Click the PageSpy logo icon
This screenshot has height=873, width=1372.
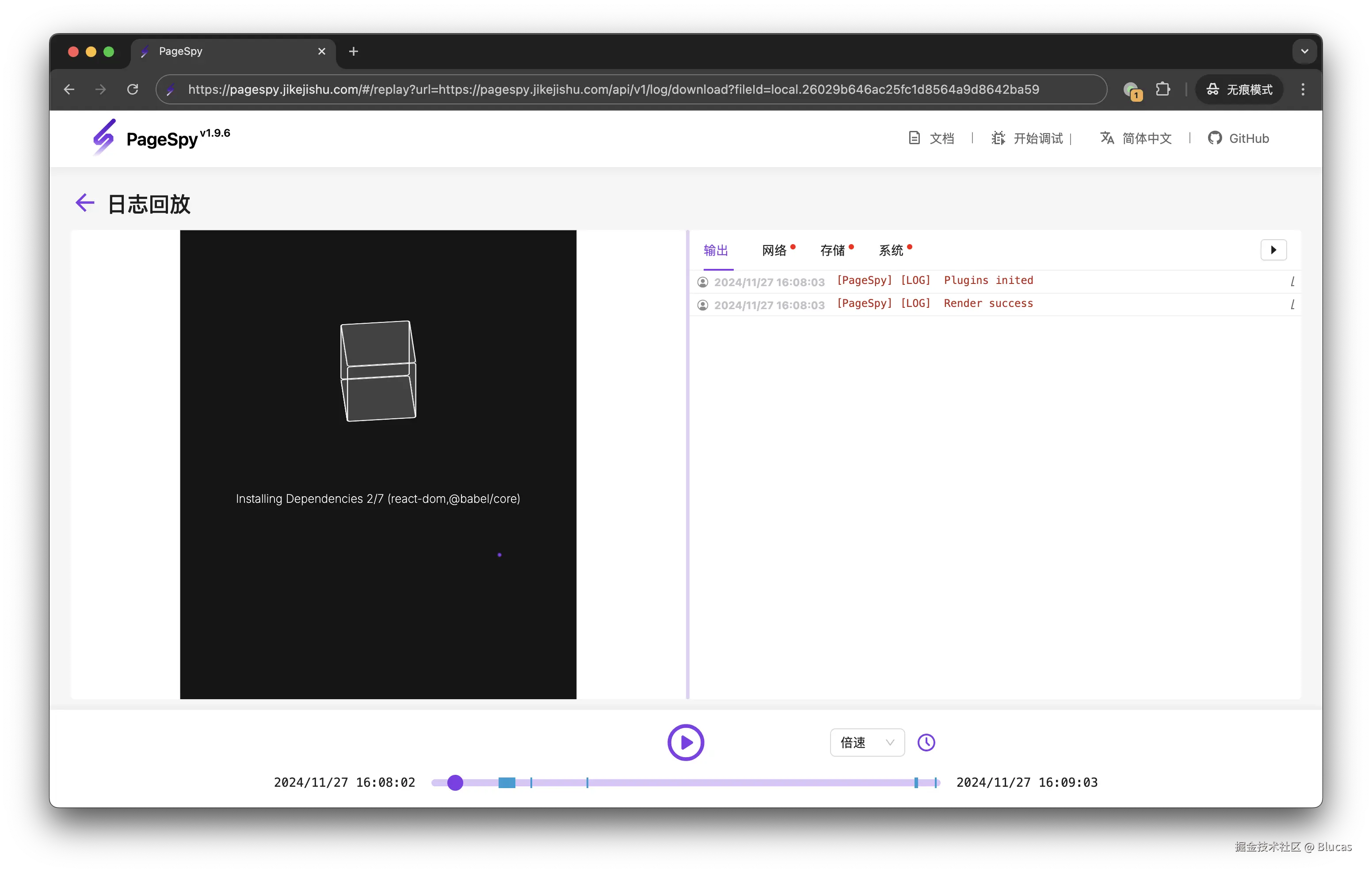click(x=104, y=137)
